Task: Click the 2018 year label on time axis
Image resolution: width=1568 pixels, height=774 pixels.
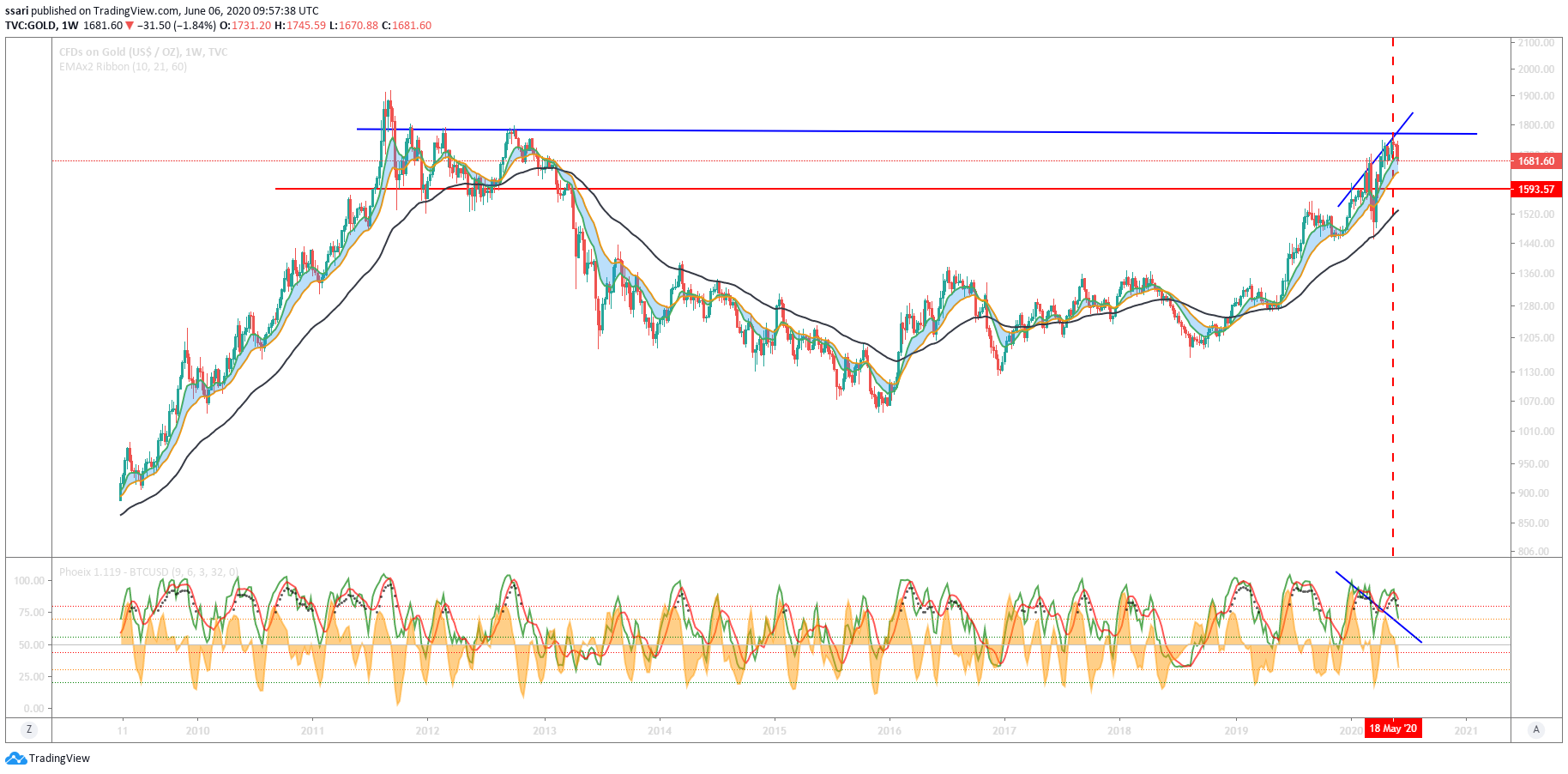Action: [x=1119, y=731]
